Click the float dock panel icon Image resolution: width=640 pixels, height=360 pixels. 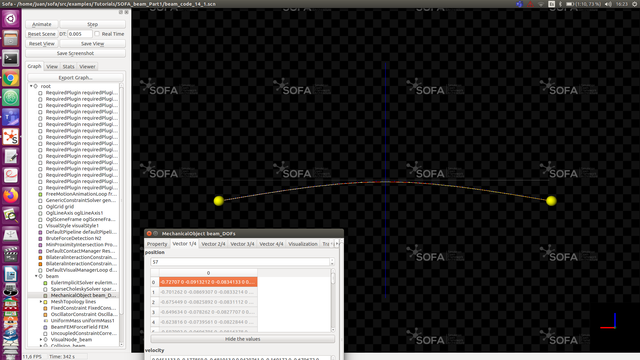tap(121, 12)
